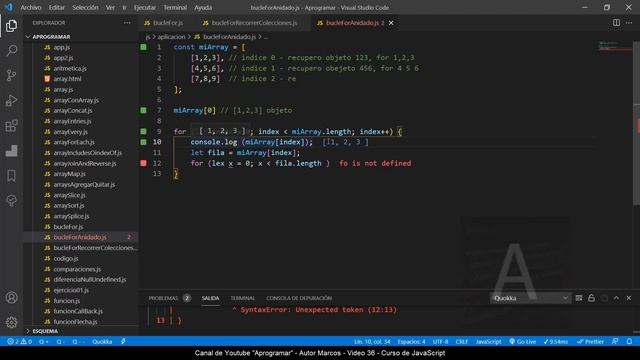Click the lightning bolt status bar icon
640x360 pixels.
point(123,342)
